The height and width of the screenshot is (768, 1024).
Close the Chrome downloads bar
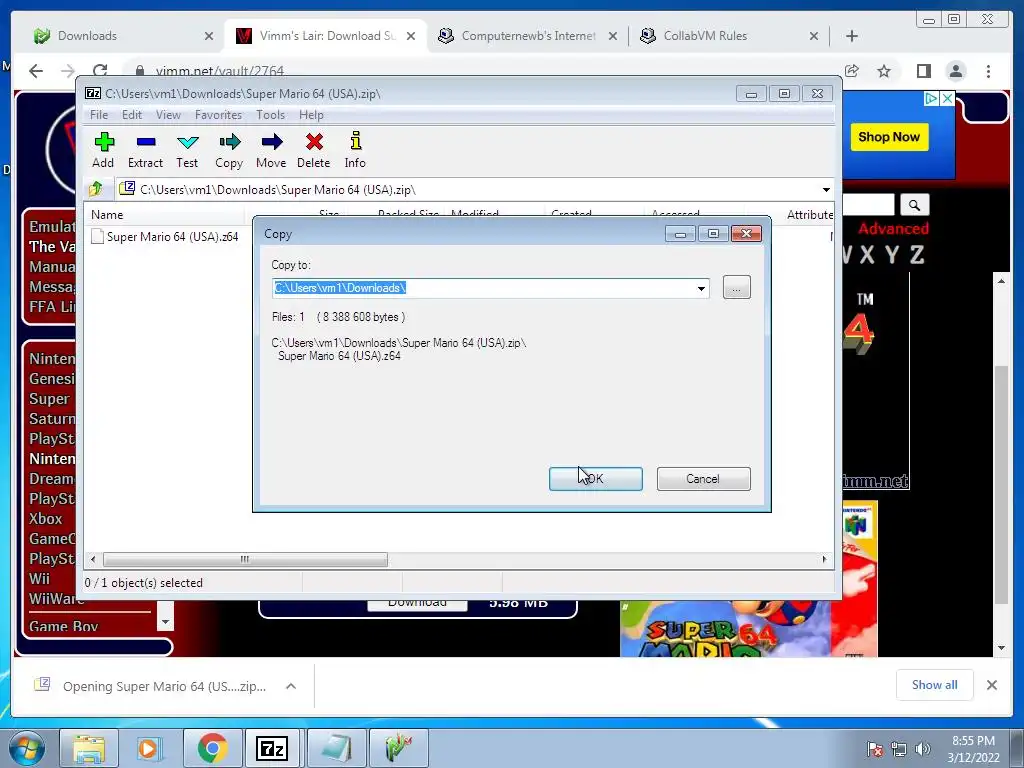pos(991,685)
